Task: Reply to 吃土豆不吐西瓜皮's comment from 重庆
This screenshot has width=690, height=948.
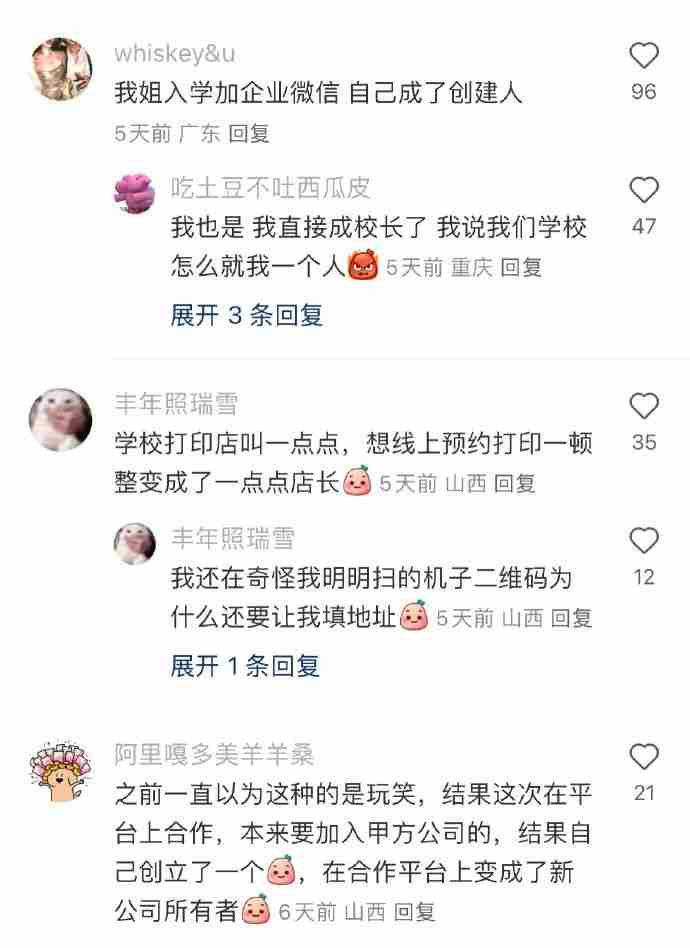Action: pyautogui.click(x=521, y=267)
